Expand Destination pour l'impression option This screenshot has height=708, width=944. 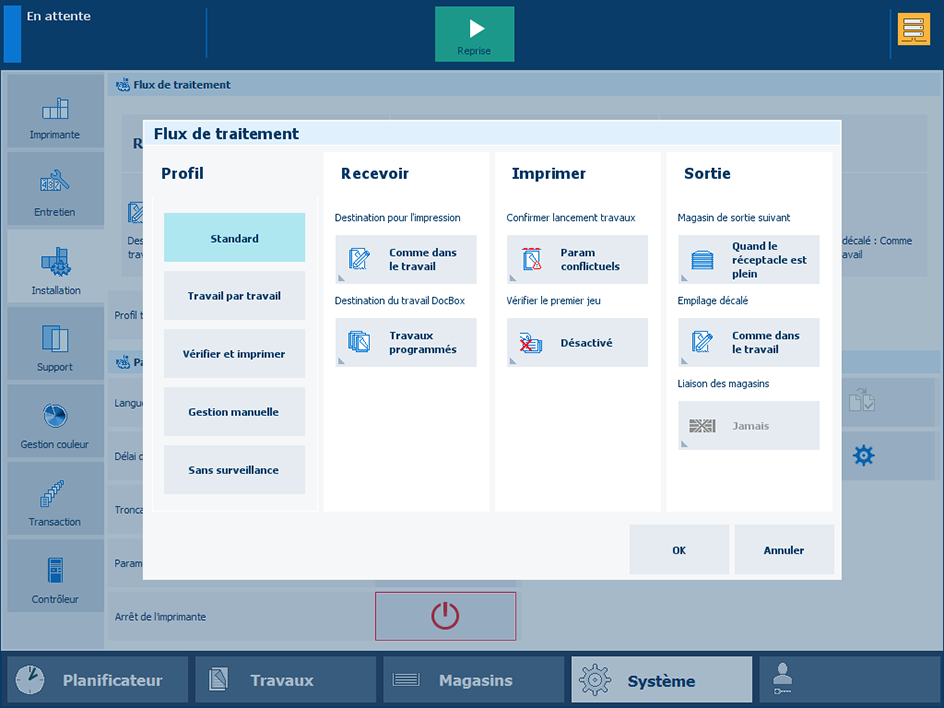coord(406,260)
